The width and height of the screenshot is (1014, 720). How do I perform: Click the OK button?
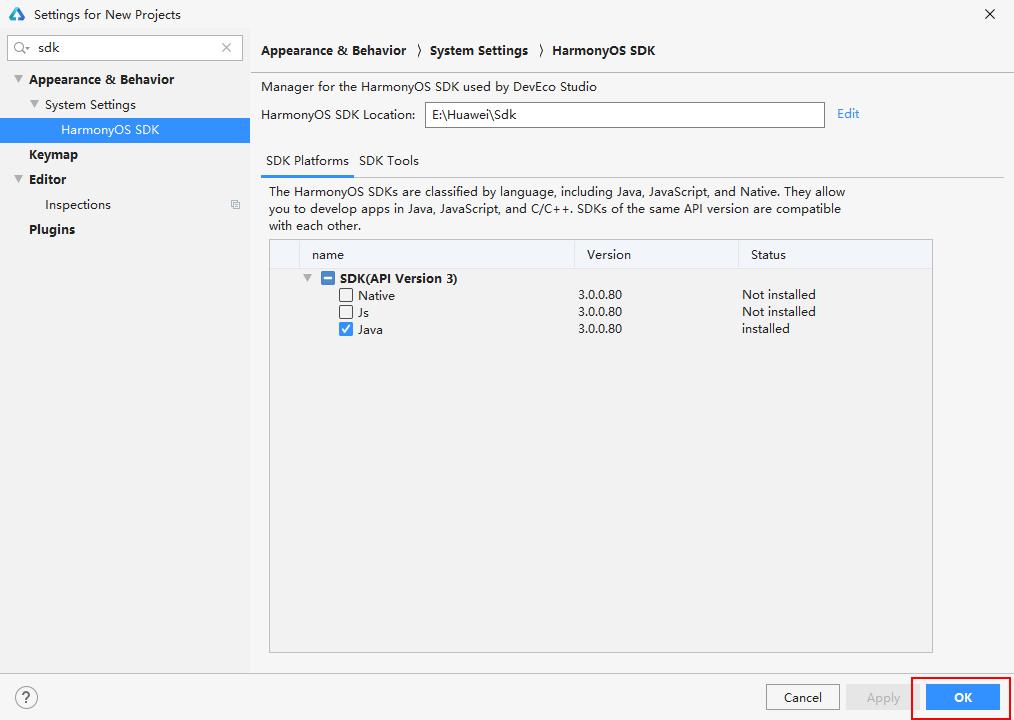pyautogui.click(x=962, y=697)
